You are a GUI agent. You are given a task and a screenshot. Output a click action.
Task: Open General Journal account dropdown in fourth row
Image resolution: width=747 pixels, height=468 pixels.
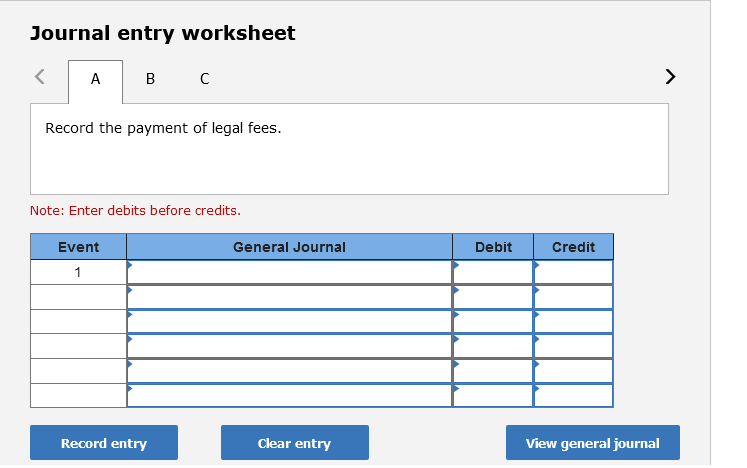pos(289,346)
